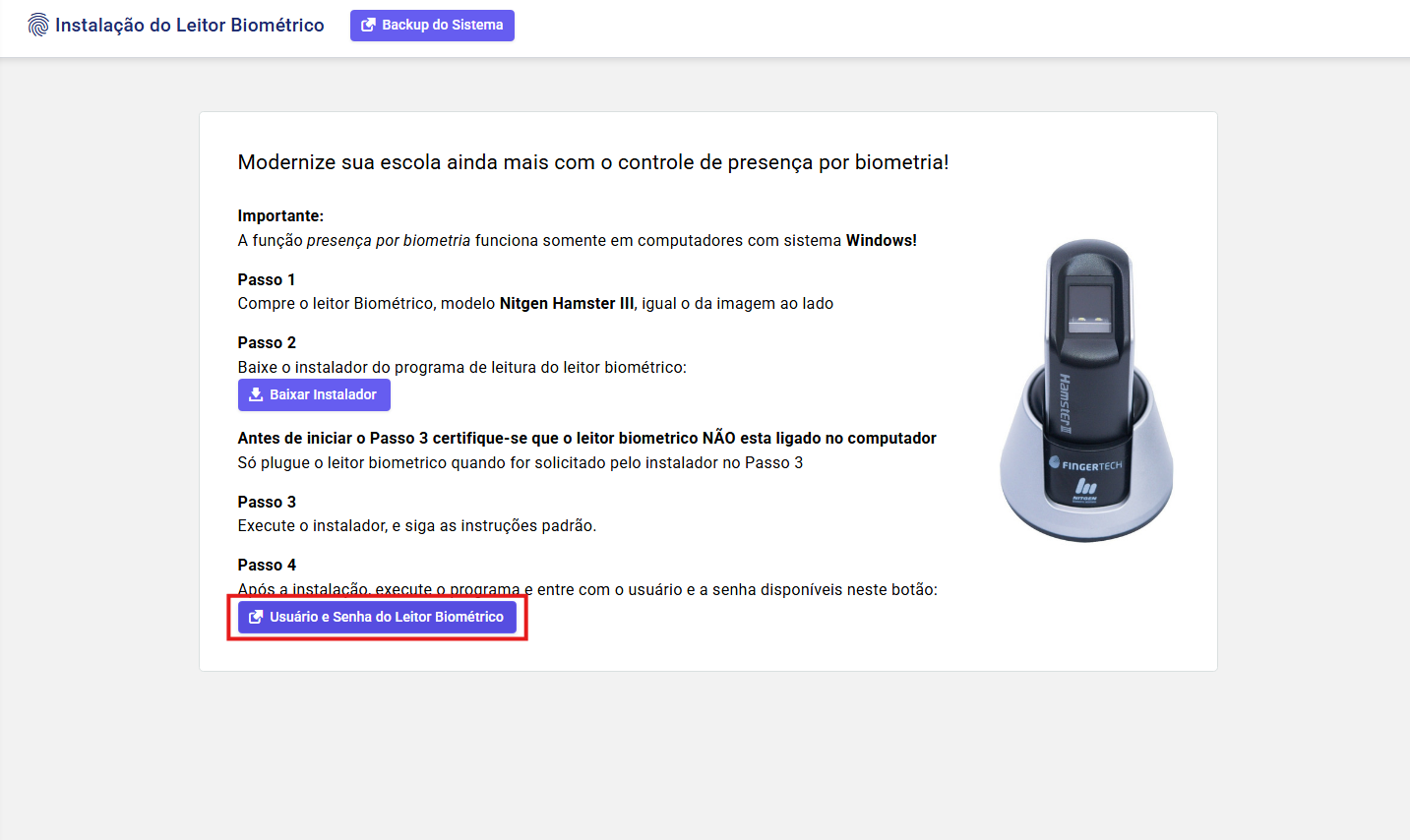Viewport: 1410px width, 840px height.
Task: Click the download icon in Baixar Instalador
Action: pyautogui.click(x=256, y=394)
